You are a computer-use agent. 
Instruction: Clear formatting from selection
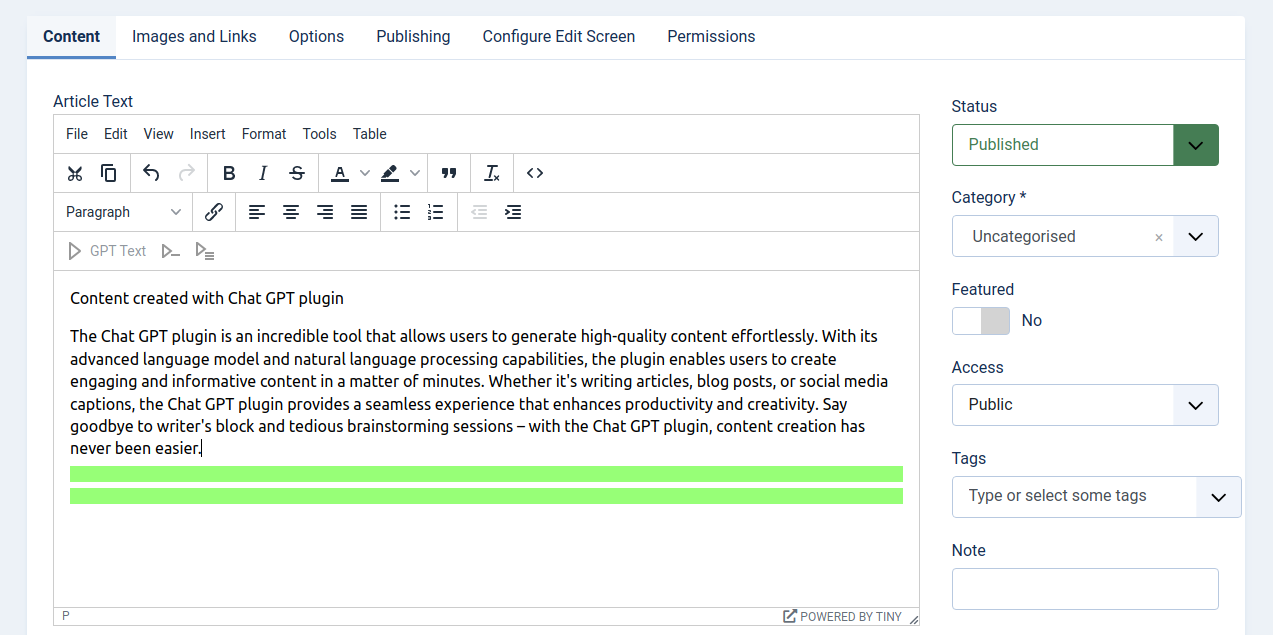(492, 173)
